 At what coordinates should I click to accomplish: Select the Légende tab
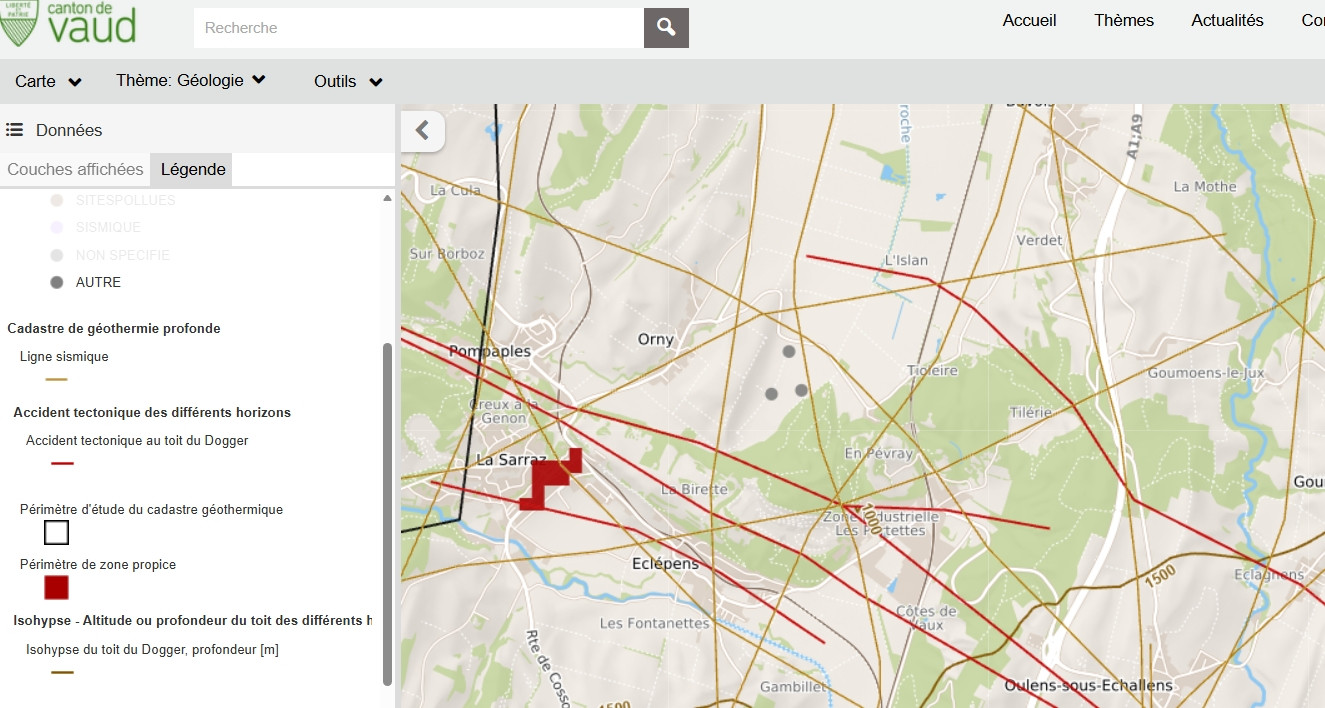coord(193,169)
